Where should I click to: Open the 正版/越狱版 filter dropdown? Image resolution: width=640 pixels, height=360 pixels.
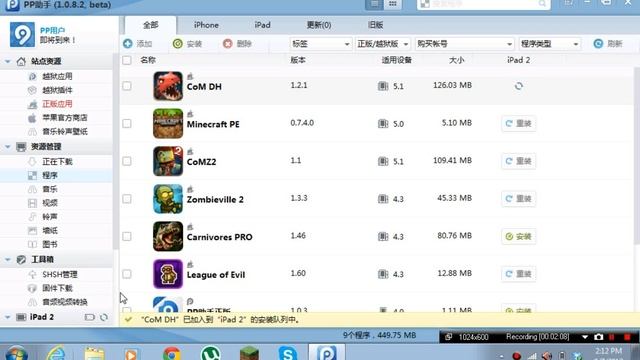coord(383,44)
